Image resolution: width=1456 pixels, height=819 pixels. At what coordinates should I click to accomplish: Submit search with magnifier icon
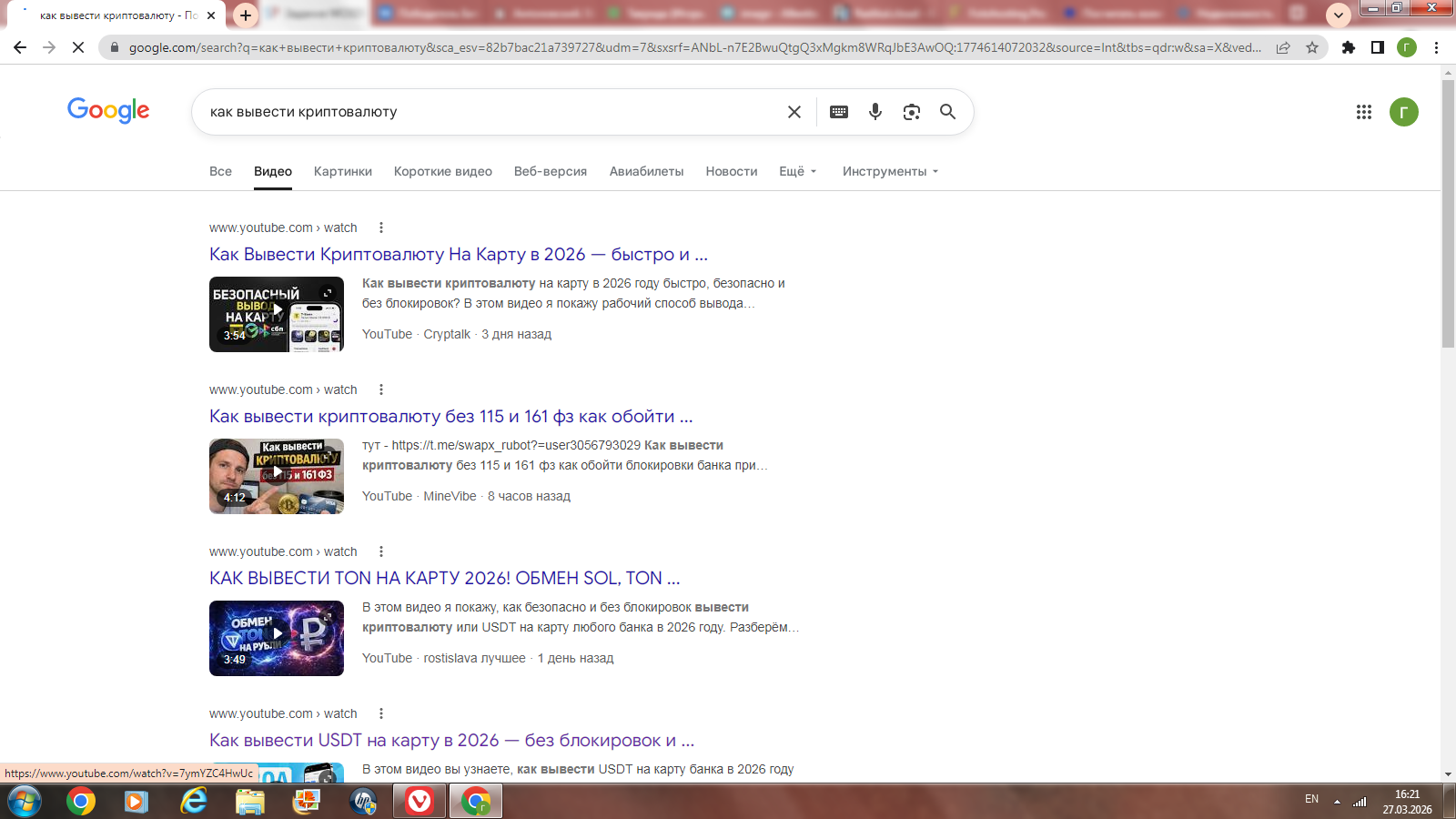tap(947, 112)
